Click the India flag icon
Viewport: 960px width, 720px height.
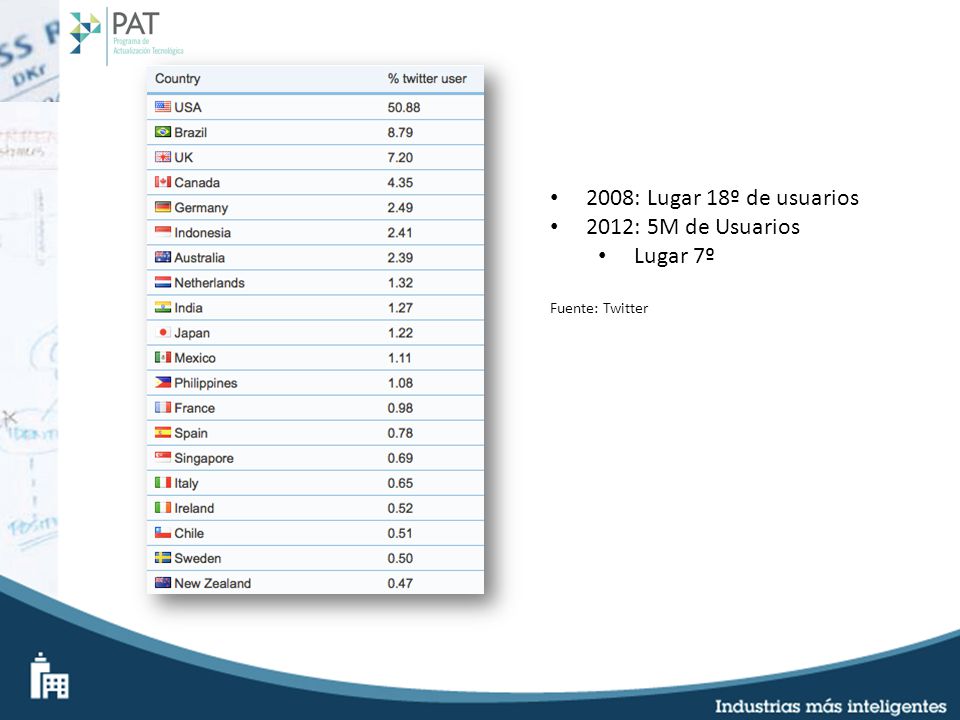point(163,307)
